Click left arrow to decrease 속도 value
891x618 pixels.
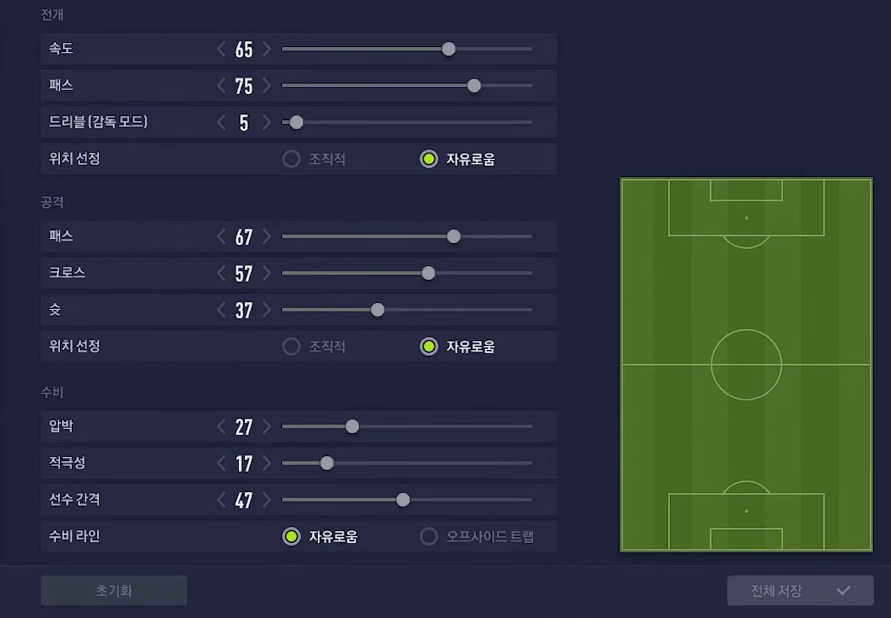221,49
